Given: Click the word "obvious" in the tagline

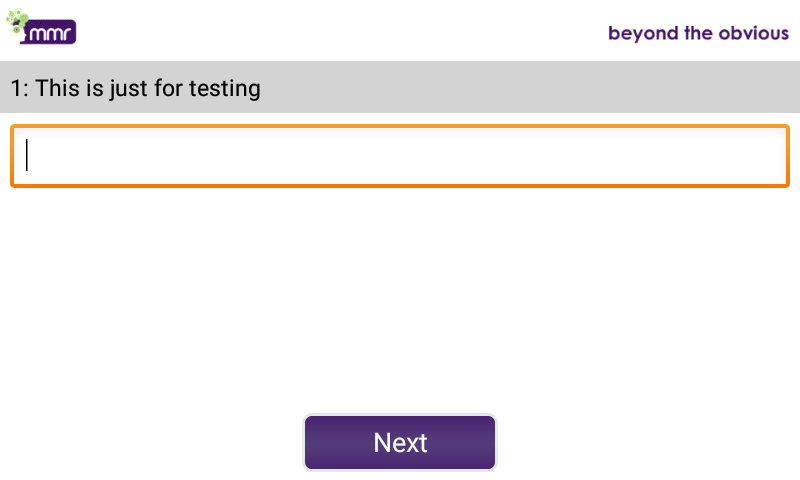Looking at the screenshot, I should [x=753, y=33].
